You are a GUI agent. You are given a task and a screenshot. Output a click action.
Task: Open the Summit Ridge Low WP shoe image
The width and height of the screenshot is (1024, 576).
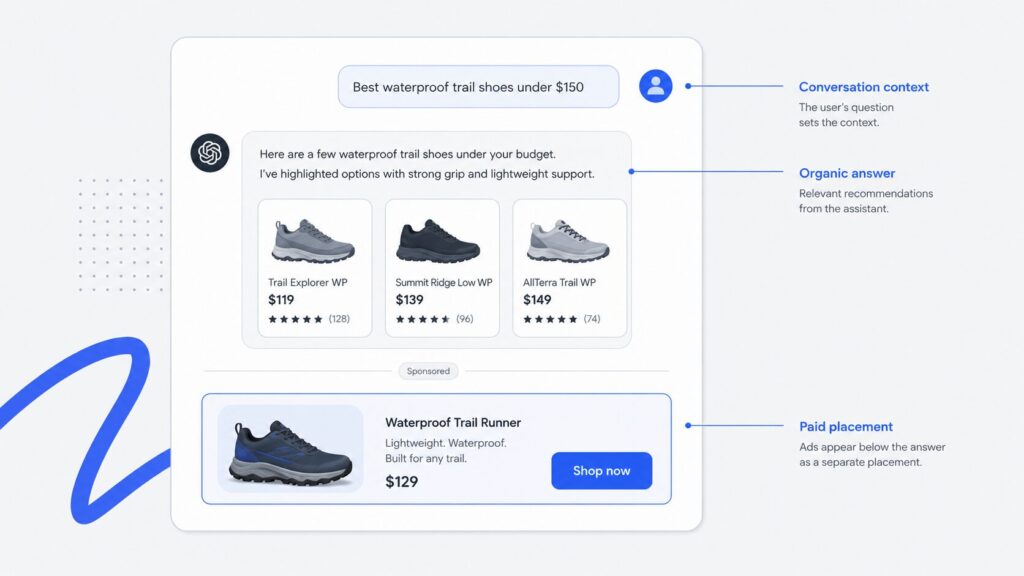pyautogui.click(x=438, y=241)
